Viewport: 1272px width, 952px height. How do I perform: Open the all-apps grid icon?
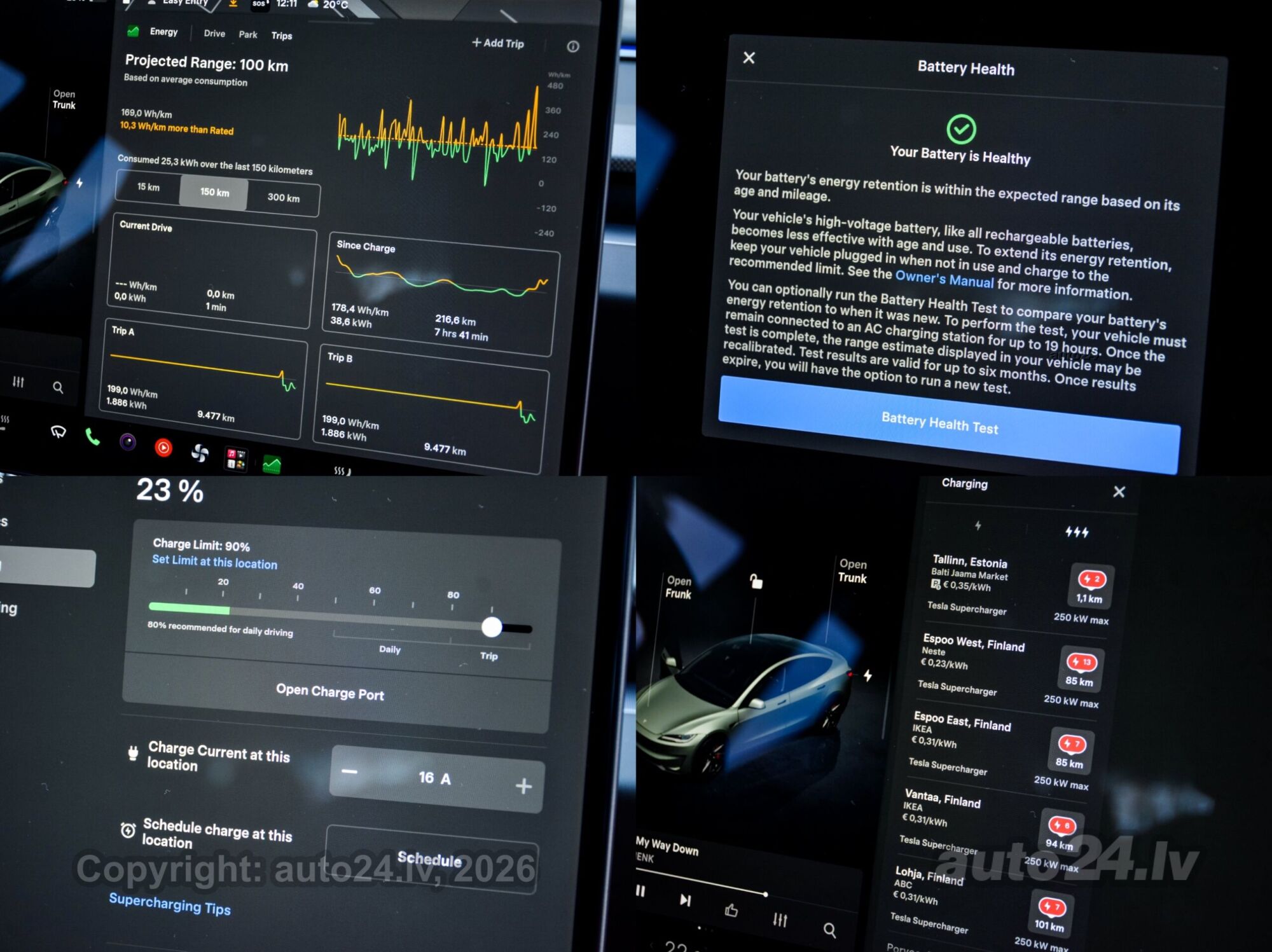pos(236,459)
